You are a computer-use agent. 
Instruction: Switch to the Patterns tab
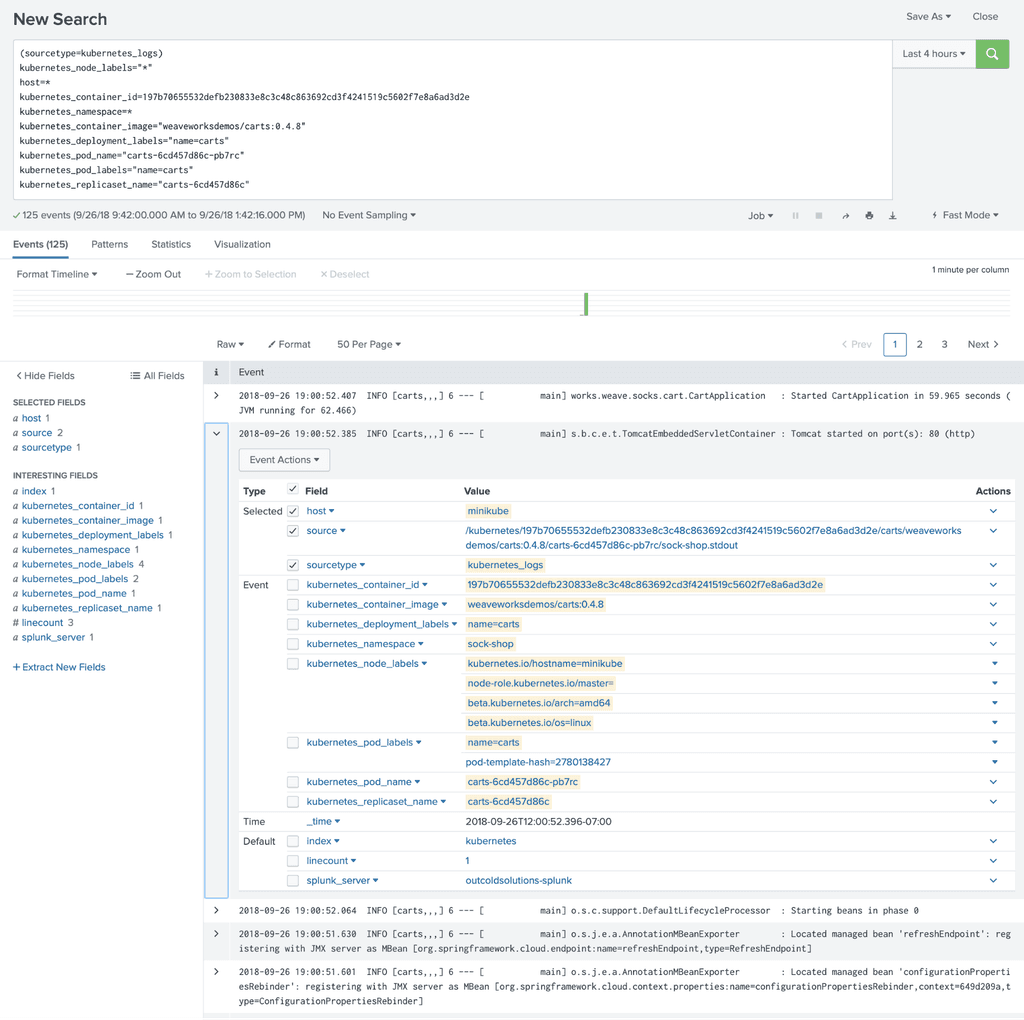(x=109, y=244)
